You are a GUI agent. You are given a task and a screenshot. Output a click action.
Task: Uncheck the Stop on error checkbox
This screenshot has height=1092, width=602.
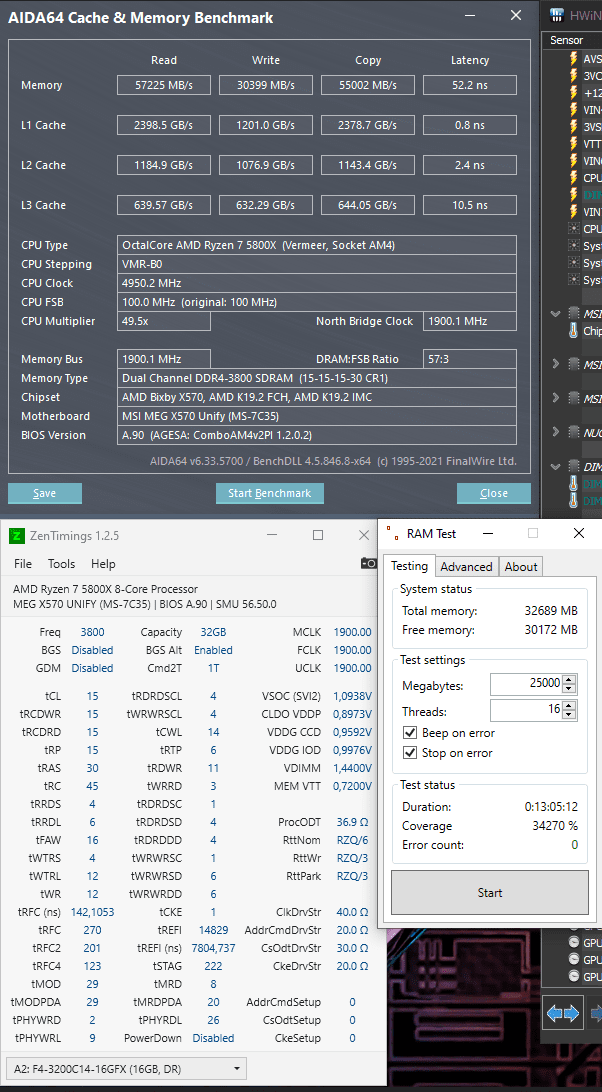(410, 753)
